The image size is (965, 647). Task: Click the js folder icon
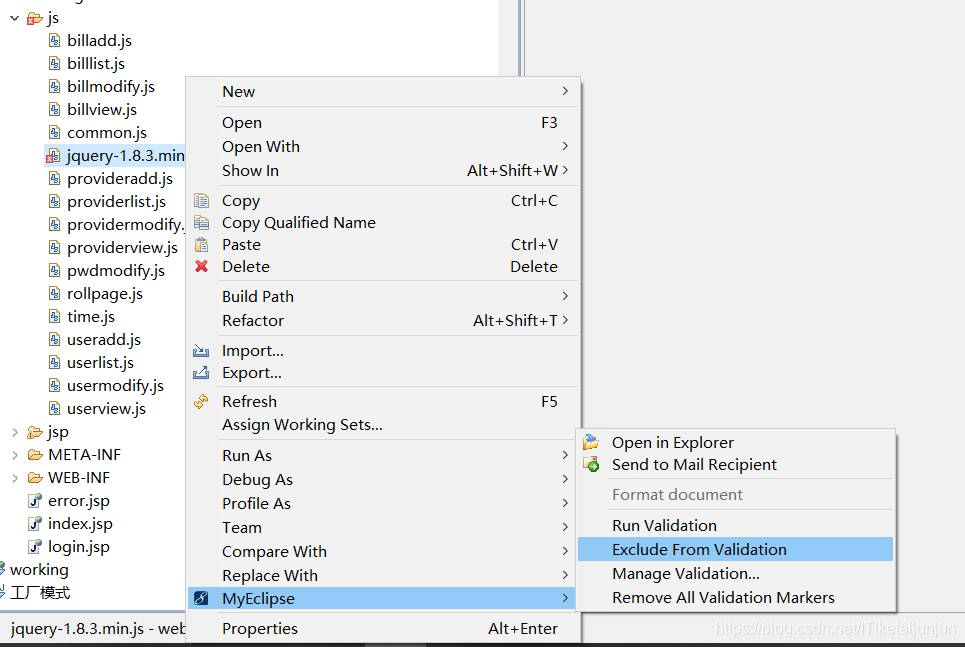tap(34, 19)
